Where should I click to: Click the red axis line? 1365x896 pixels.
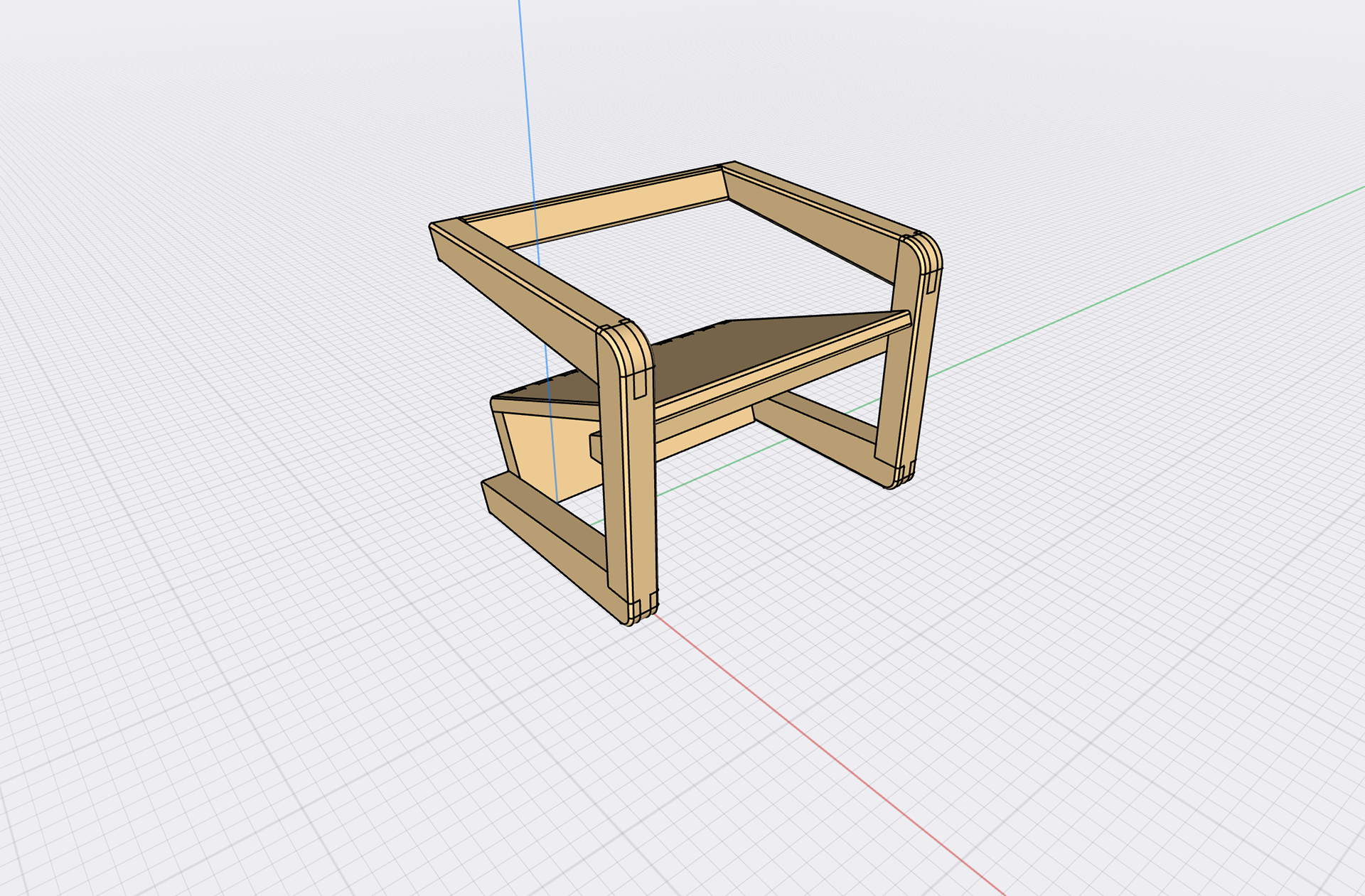(x=818, y=746)
